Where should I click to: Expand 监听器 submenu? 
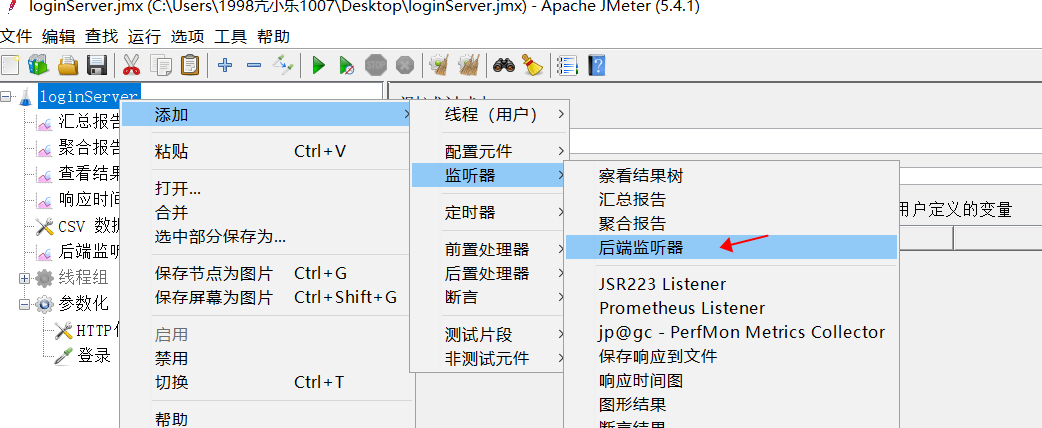click(x=489, y=175)
